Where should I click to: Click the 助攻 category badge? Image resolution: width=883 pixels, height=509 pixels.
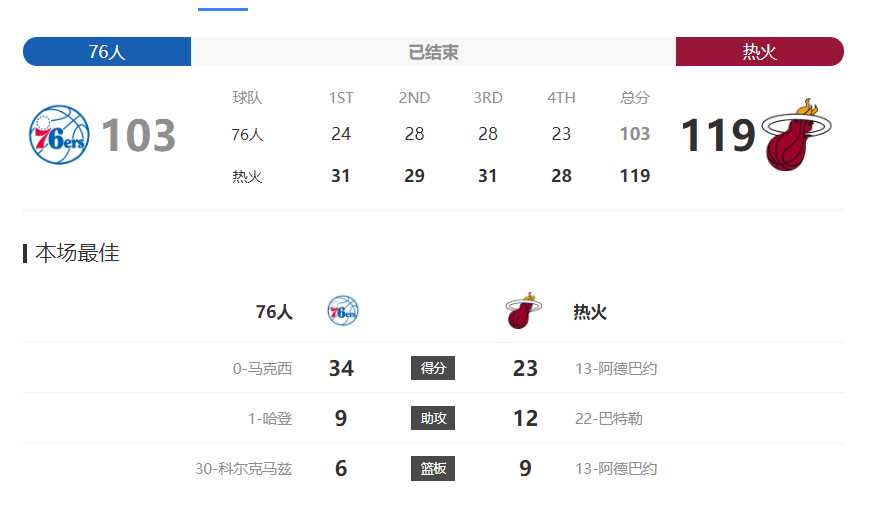tap(433, 418)
